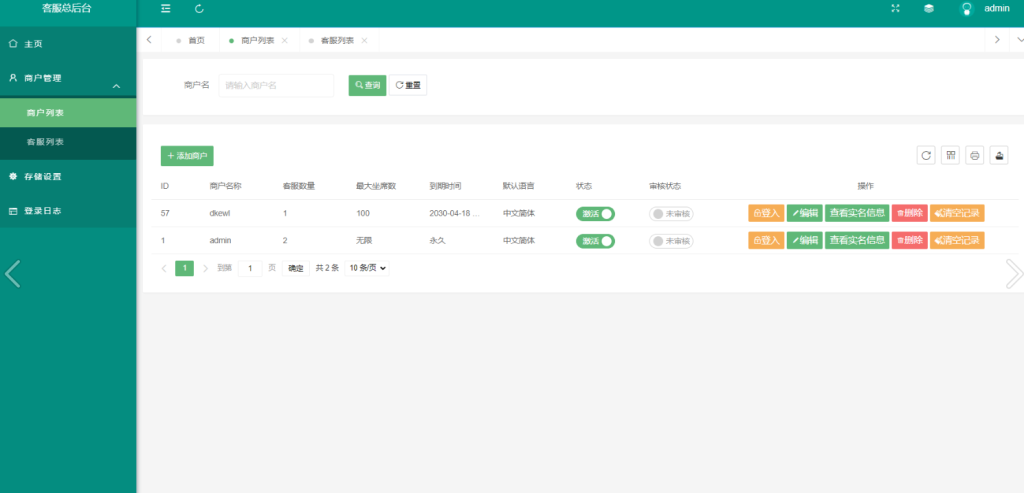Open the admin account menu
The width and height of the screenshot is (1024, 493).
pyautogui.click(x=997, y=8)
